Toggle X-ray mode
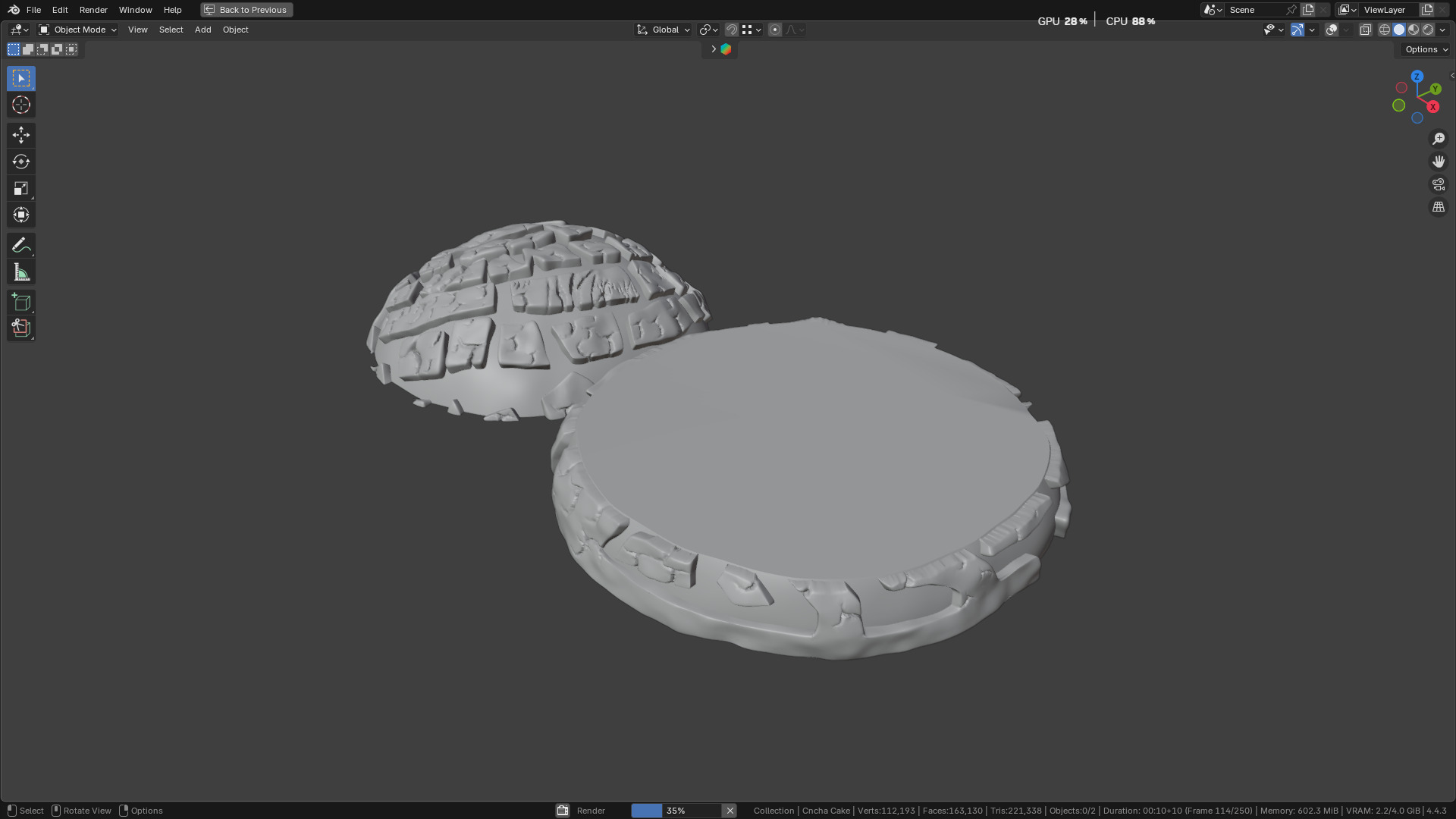The image size is (1456, 819). 1365,30
